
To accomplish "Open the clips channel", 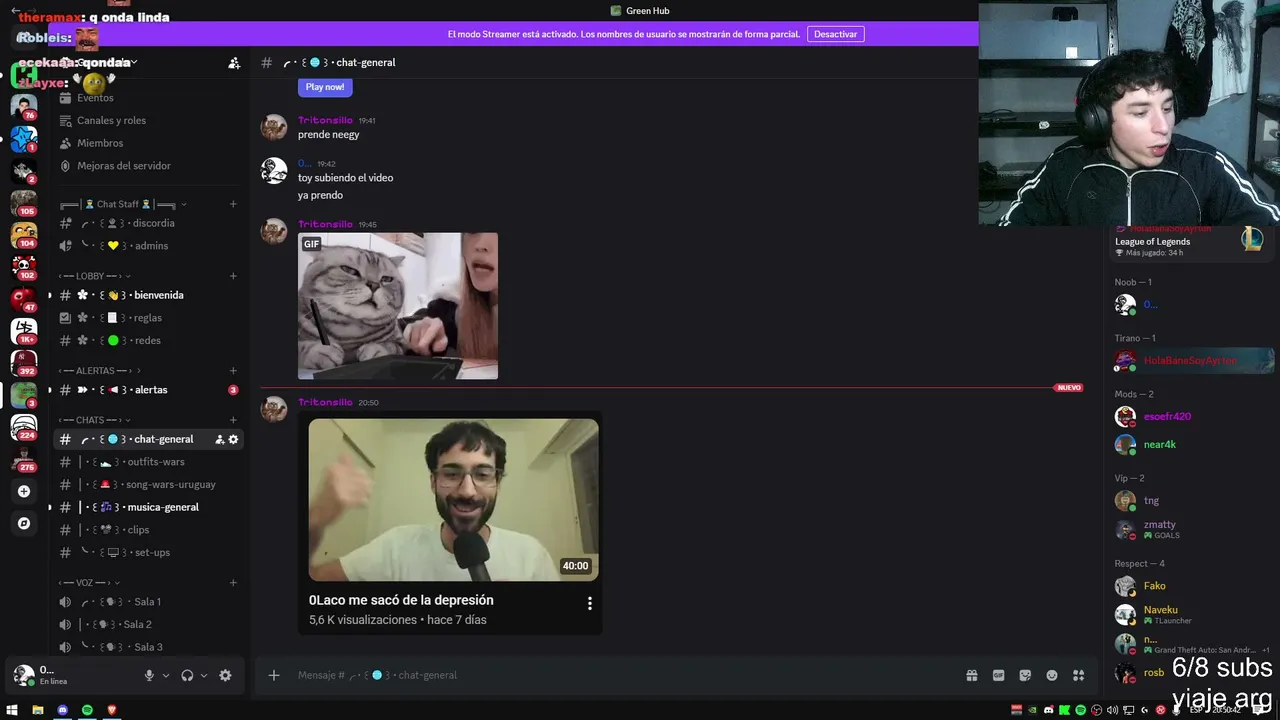I will point(148,530).
